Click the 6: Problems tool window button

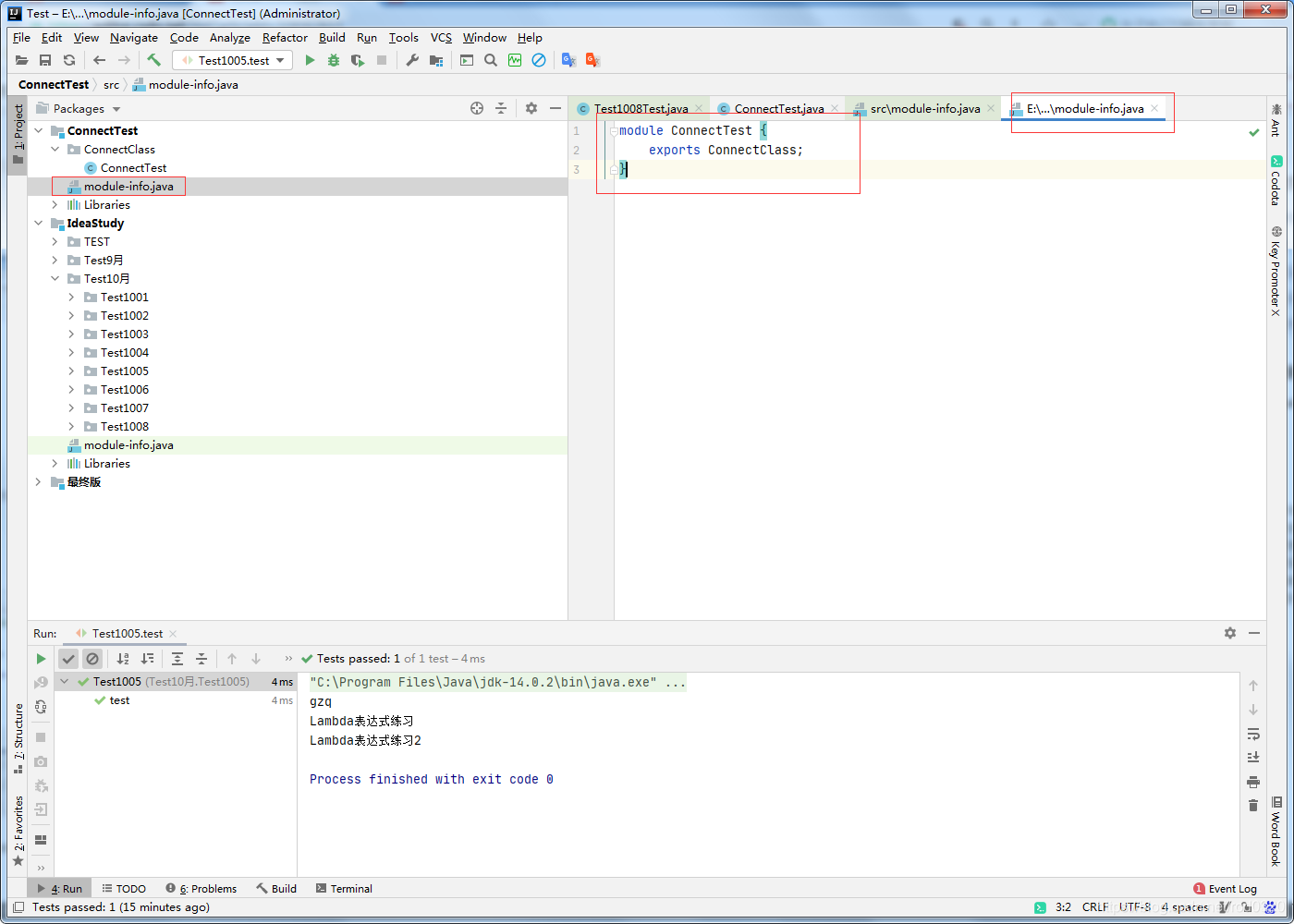(201, 888)
